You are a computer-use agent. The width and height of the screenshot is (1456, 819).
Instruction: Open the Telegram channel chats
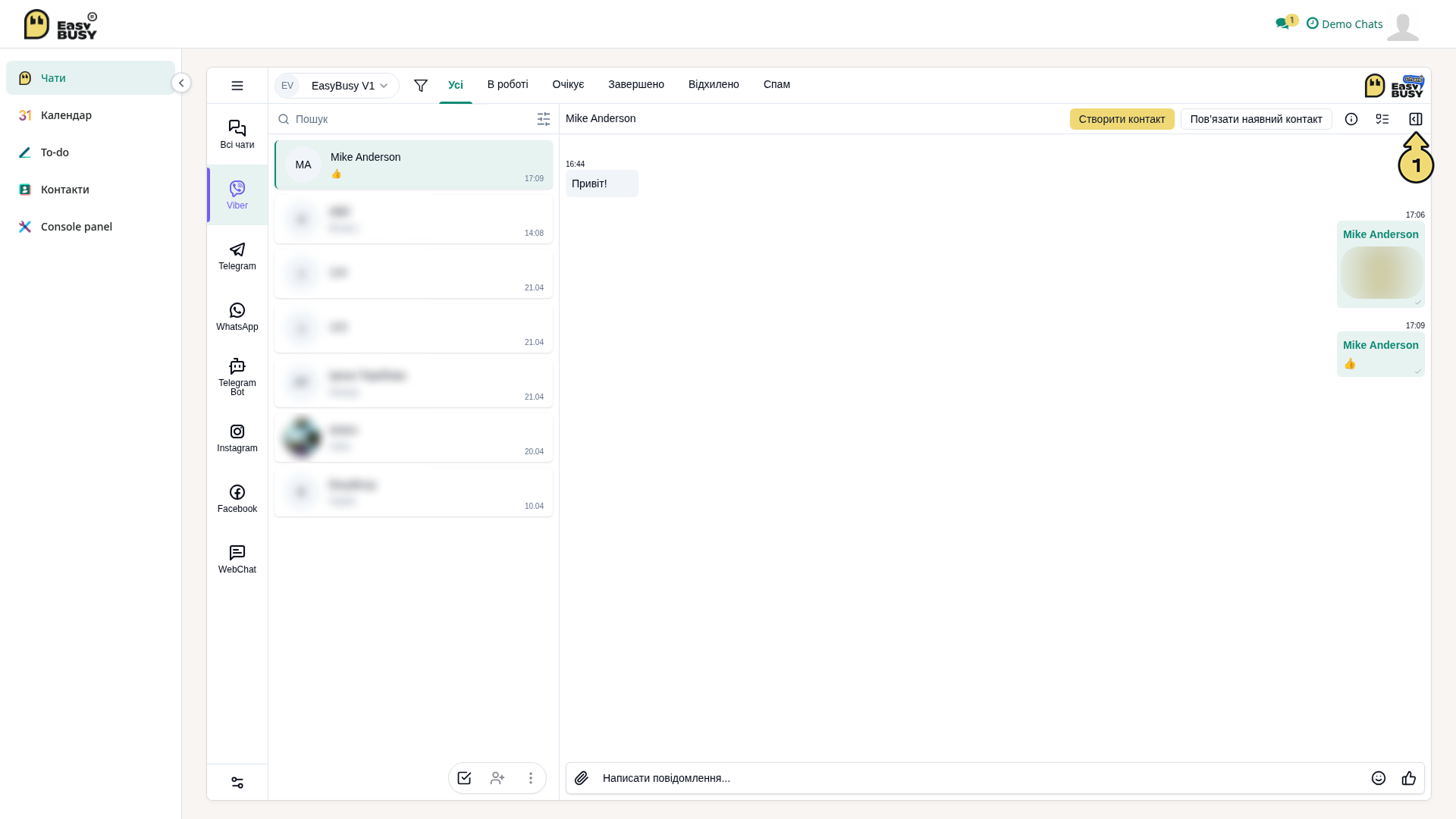coord(237,256)
